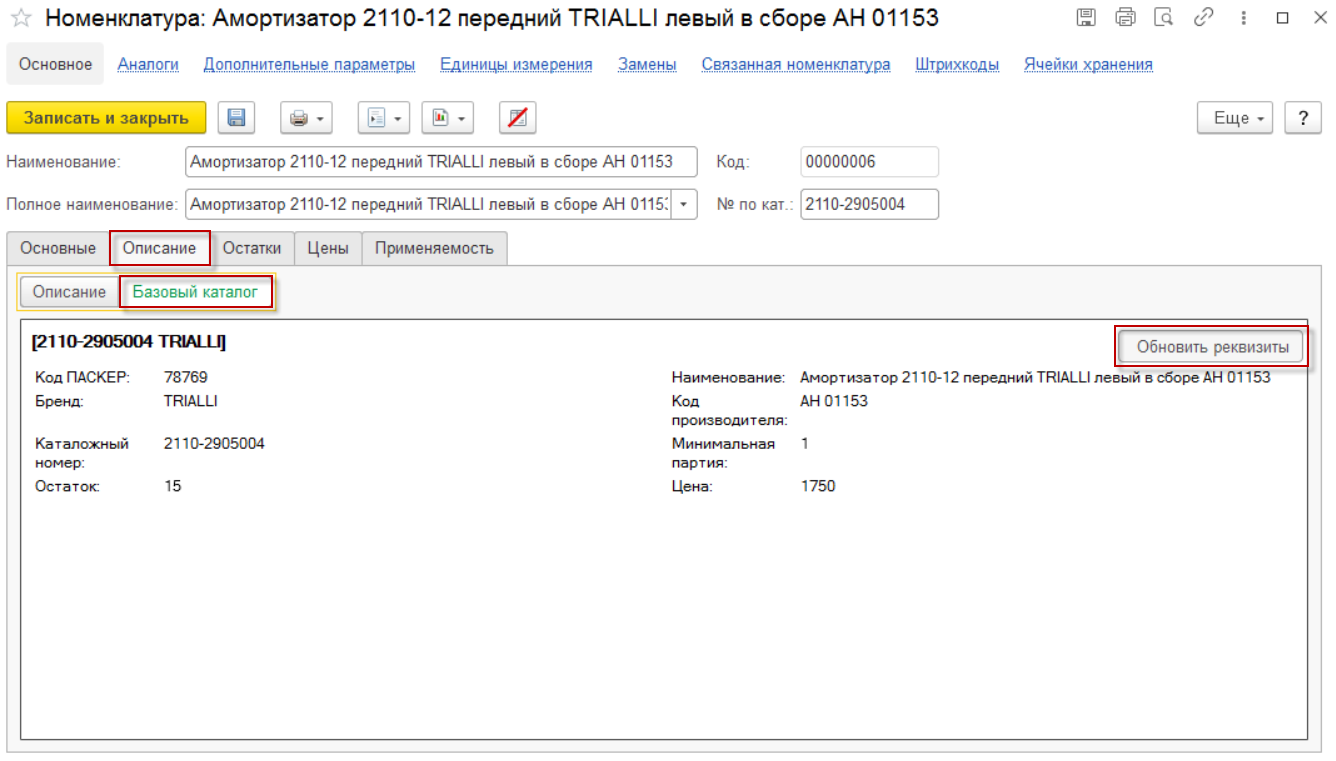Select the Цены tab

(x=328, y=248)
